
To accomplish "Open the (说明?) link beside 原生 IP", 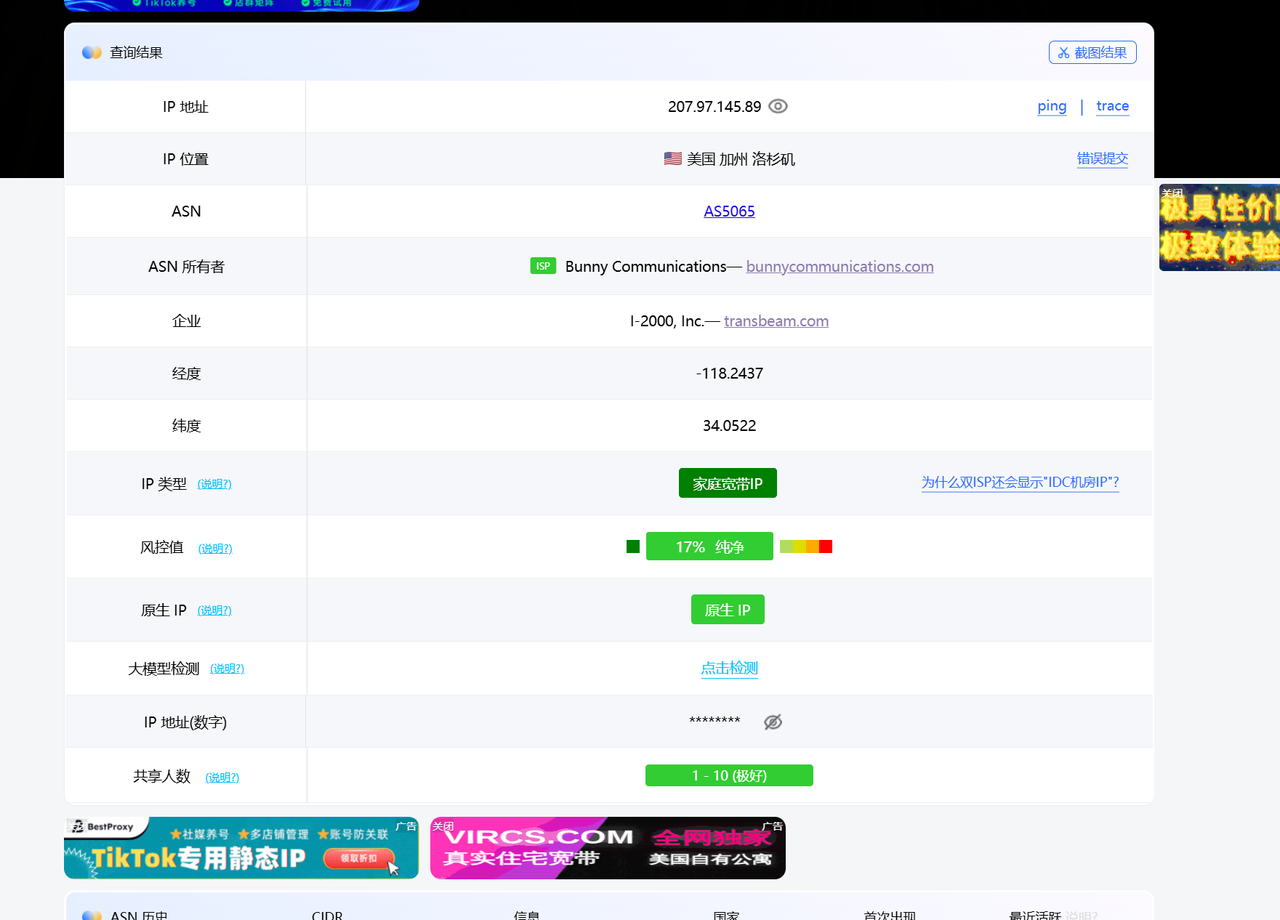I will [214, 610].
